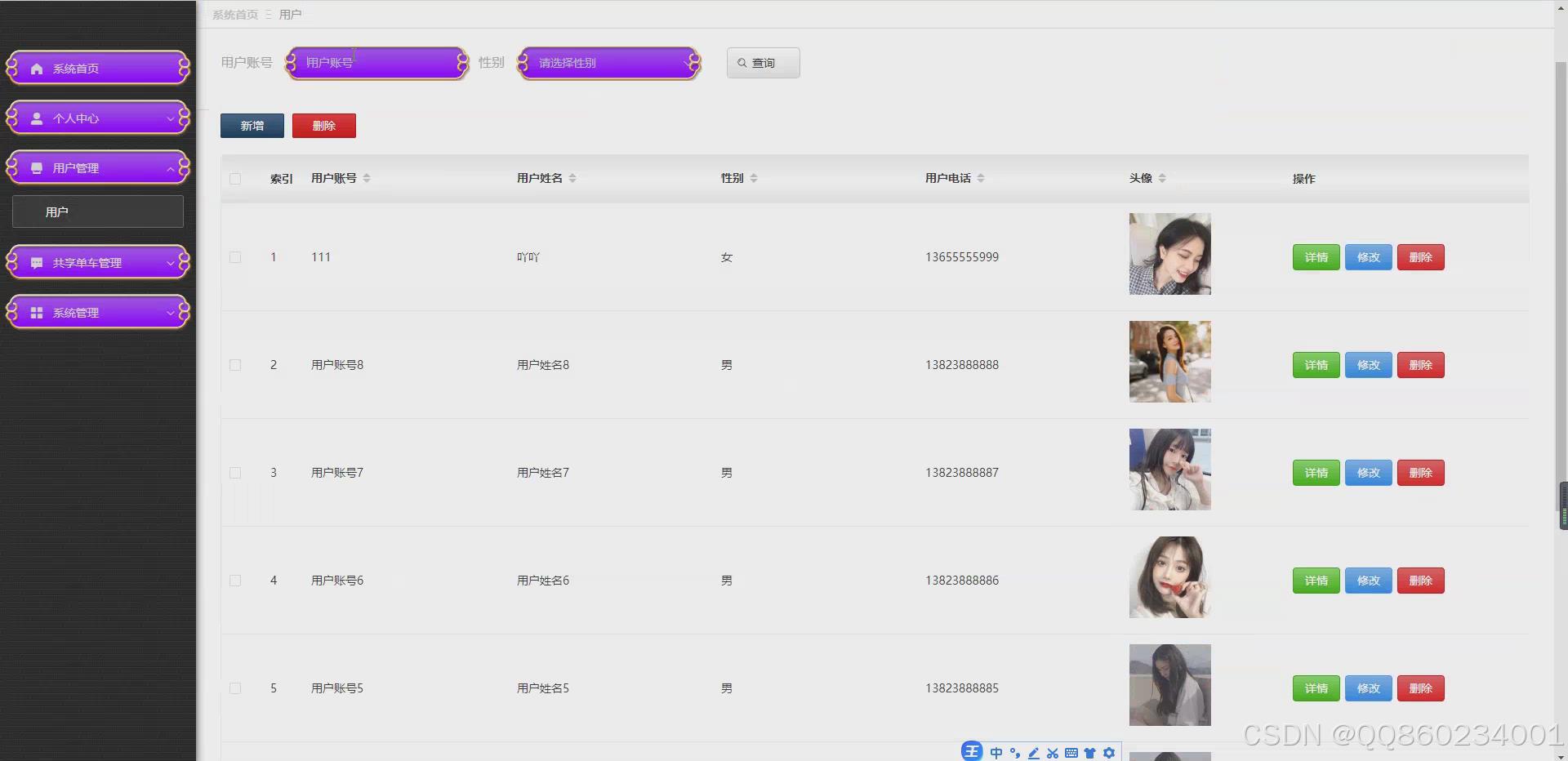Click 删除 for 用户账号8
The width and height of the screenshot is (1568, 761).
1421,365
